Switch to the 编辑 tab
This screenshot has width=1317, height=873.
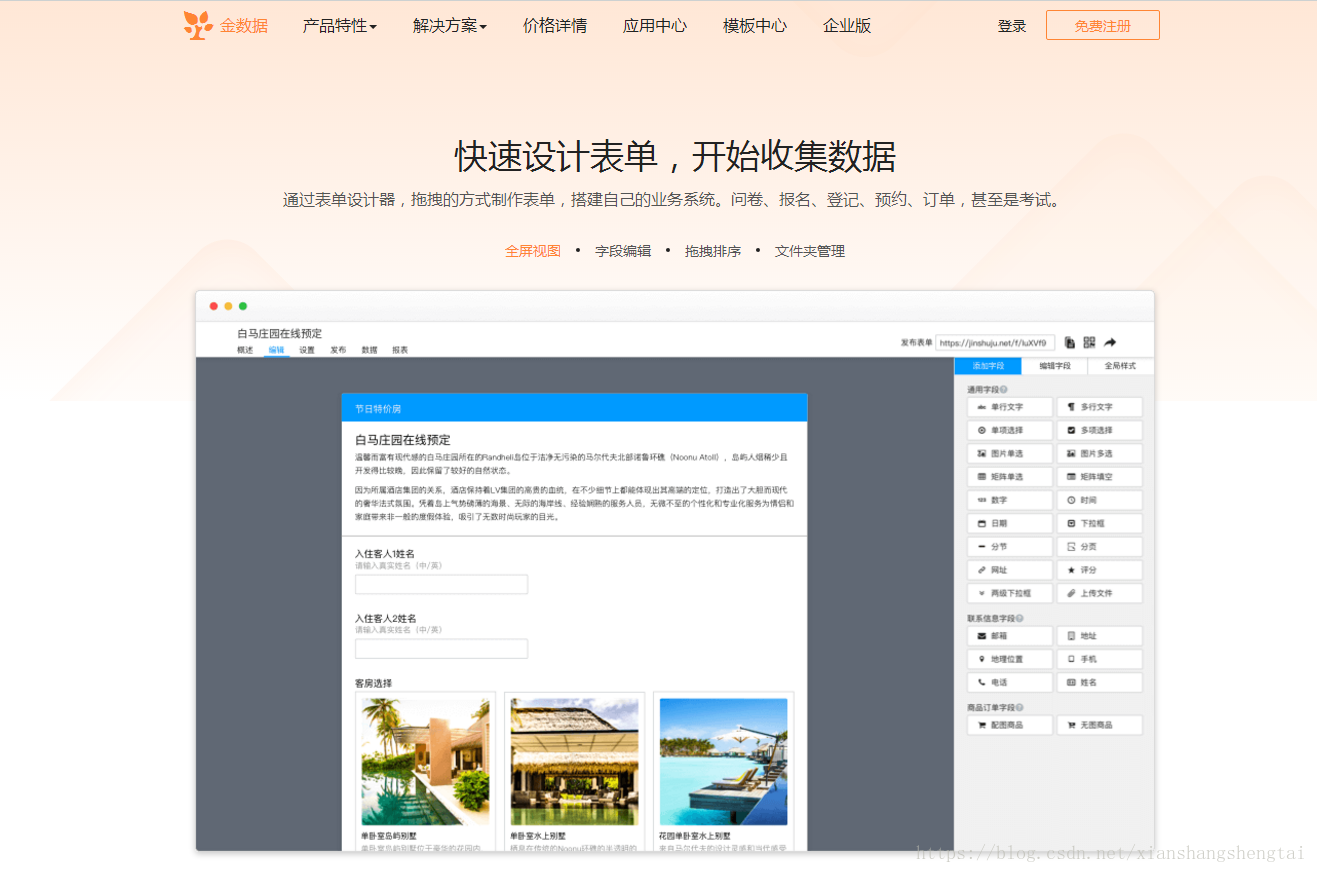click(x=276, y=350)
